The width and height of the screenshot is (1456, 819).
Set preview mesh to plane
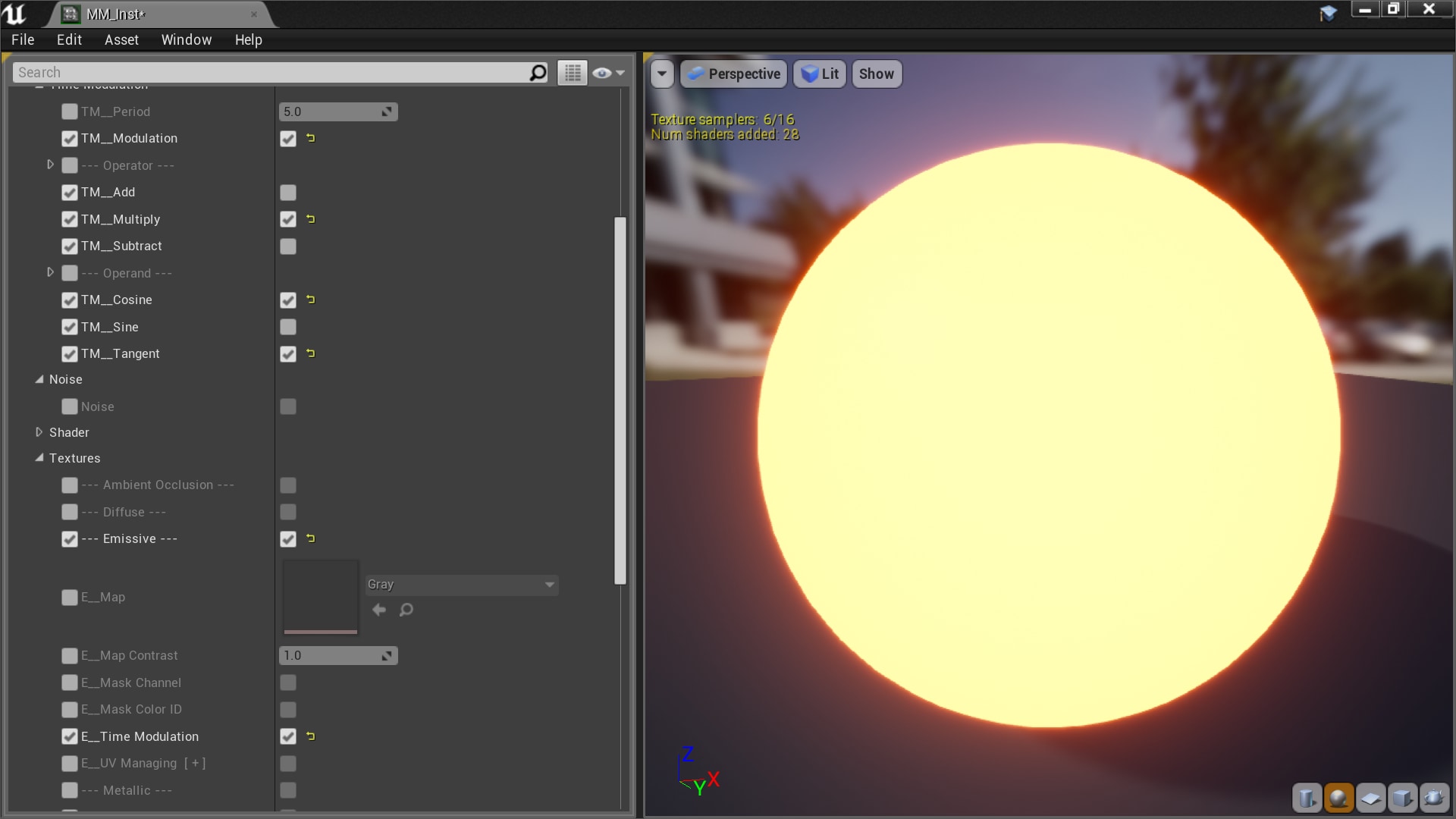point(1370,798)
